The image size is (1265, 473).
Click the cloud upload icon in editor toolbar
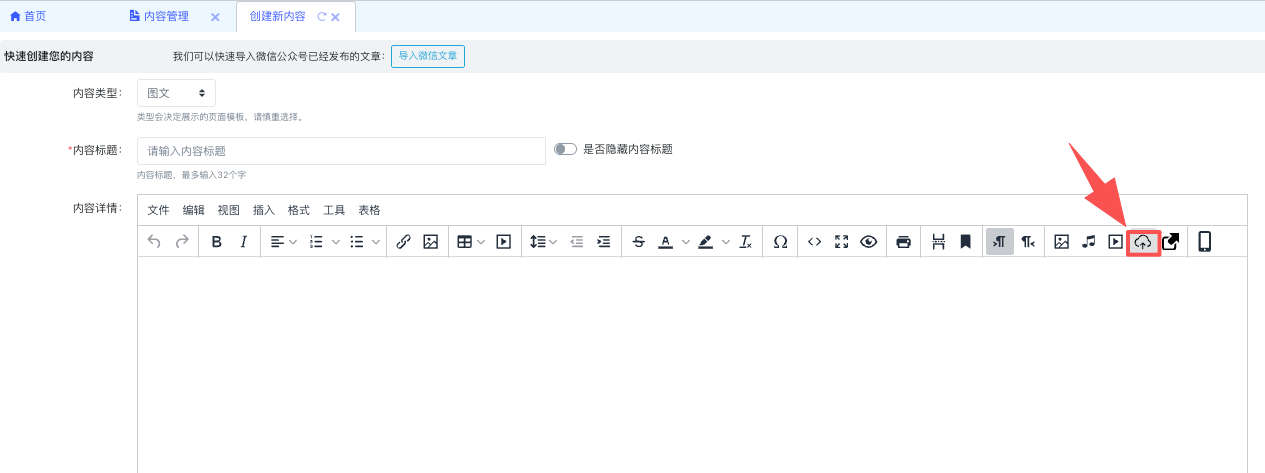(1143, 242)
